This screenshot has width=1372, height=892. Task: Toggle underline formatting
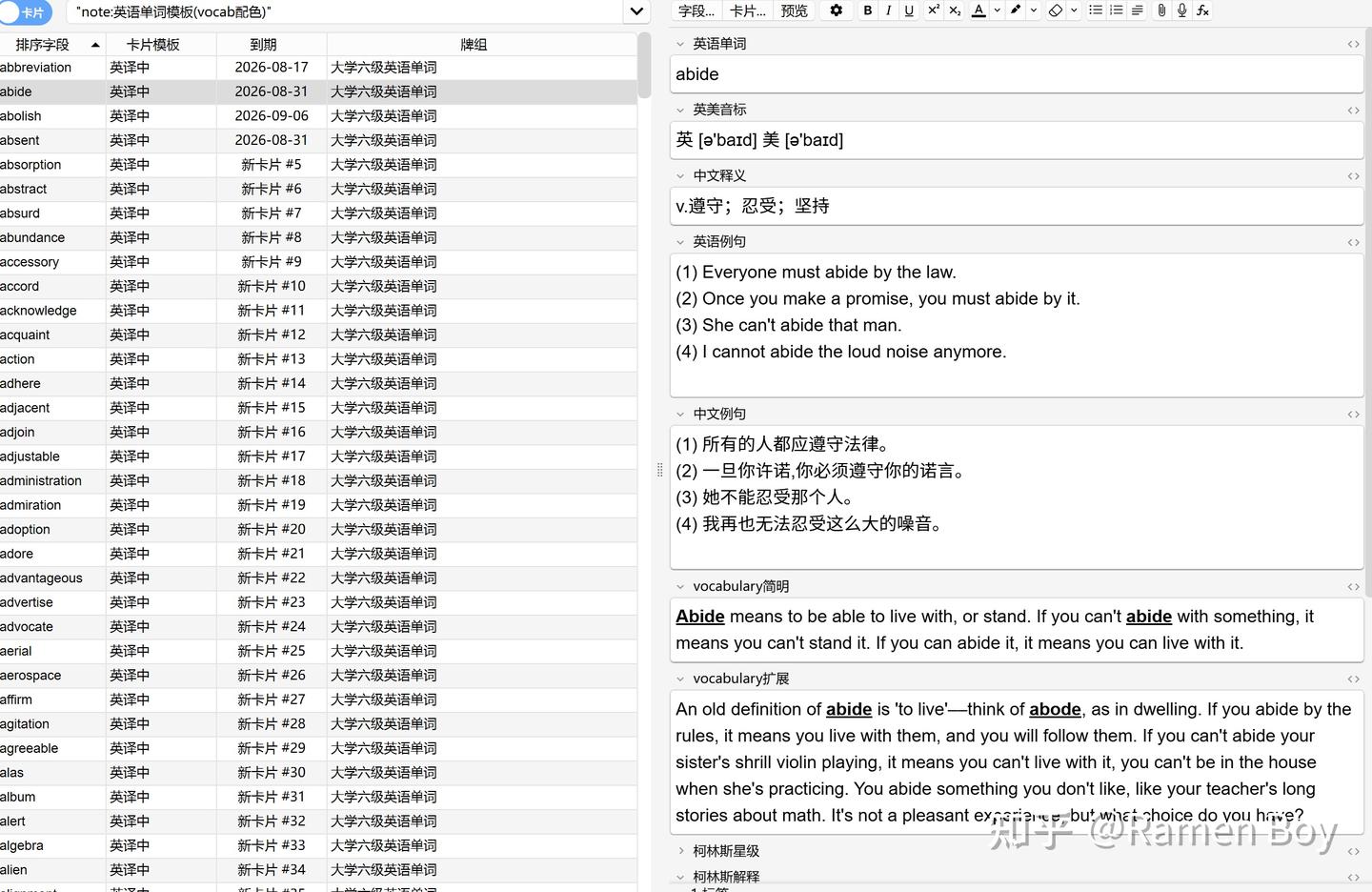coord(909,10)
